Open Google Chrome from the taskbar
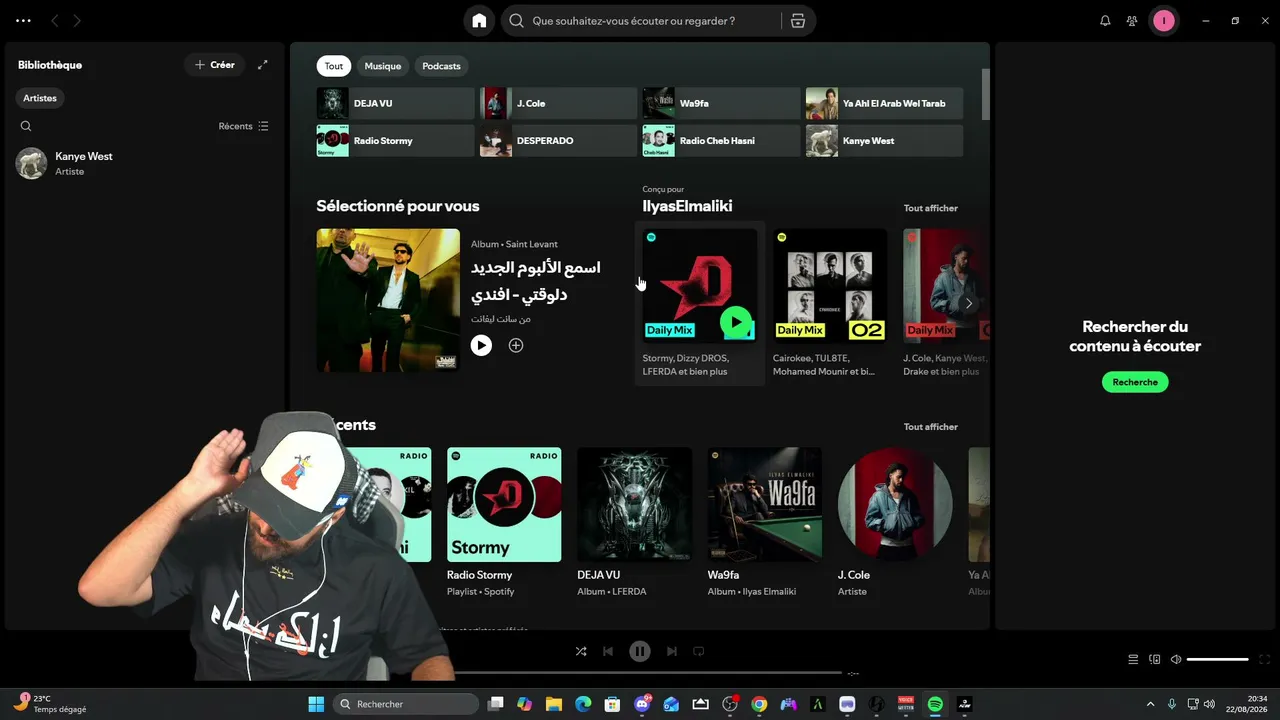 759,704
